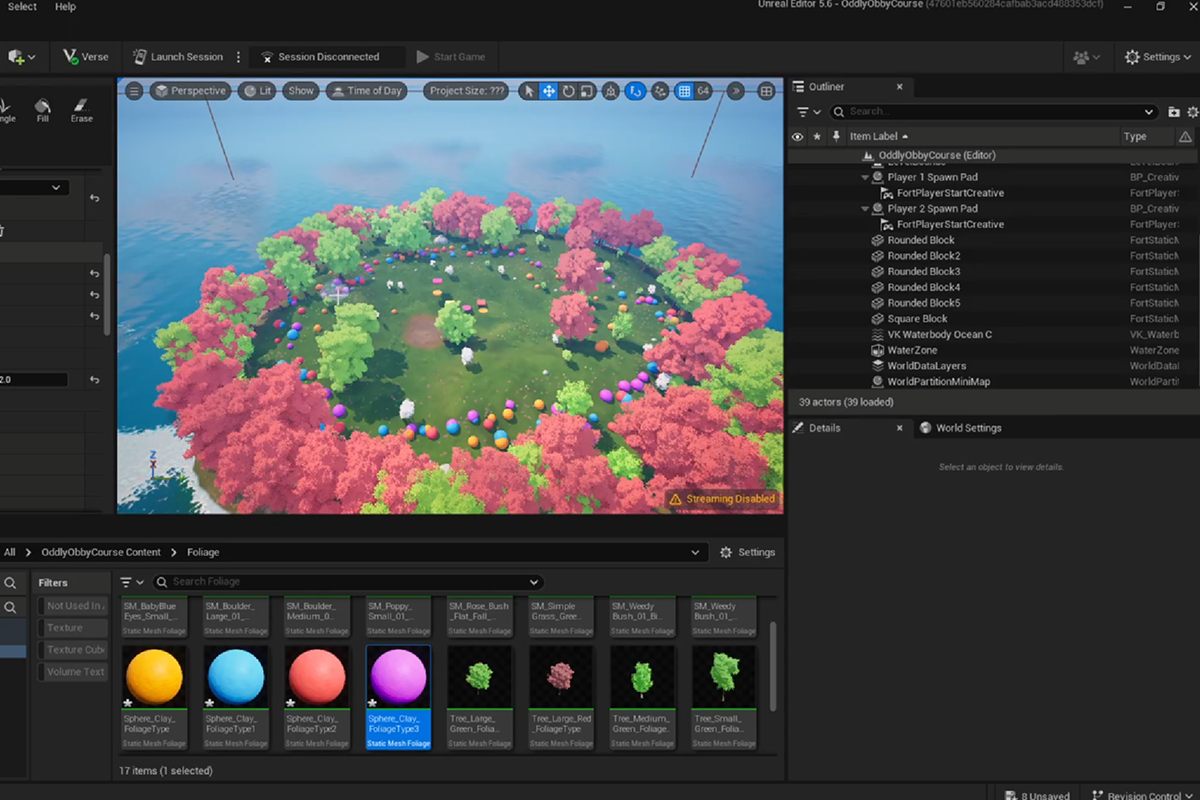This screenshot has width=1200, height=800.
Task: Collapse Player 1 Spawn Pad in Outliner
Action: (x=864, y=177)
